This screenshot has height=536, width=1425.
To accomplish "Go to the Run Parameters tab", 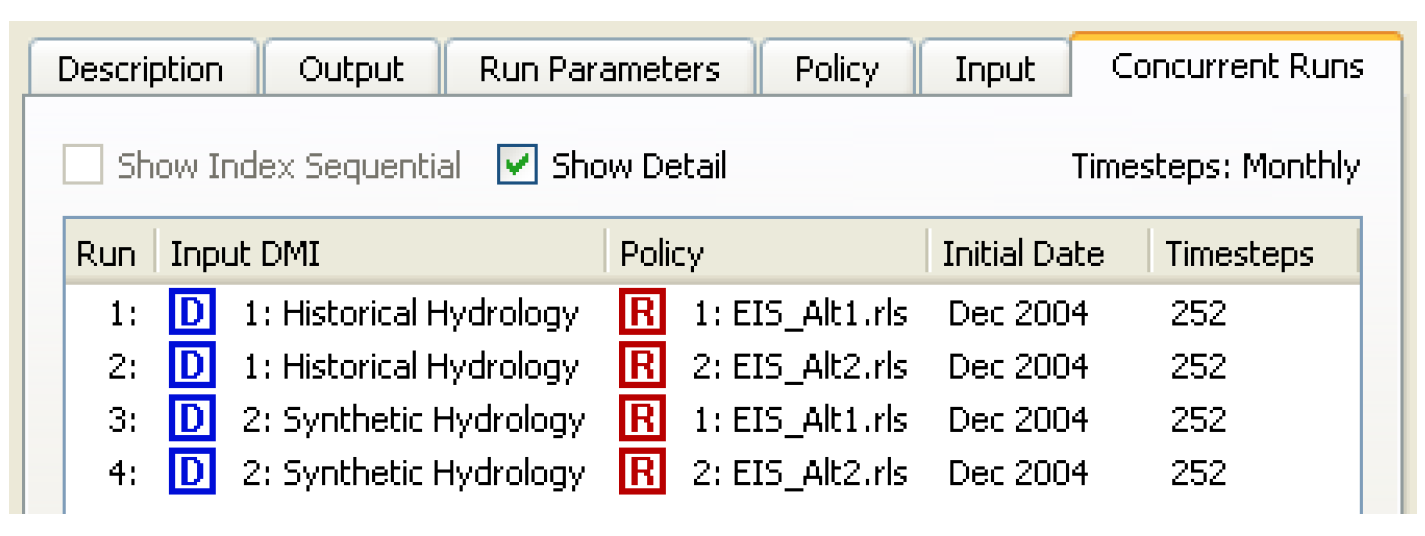I will [599, 70].
